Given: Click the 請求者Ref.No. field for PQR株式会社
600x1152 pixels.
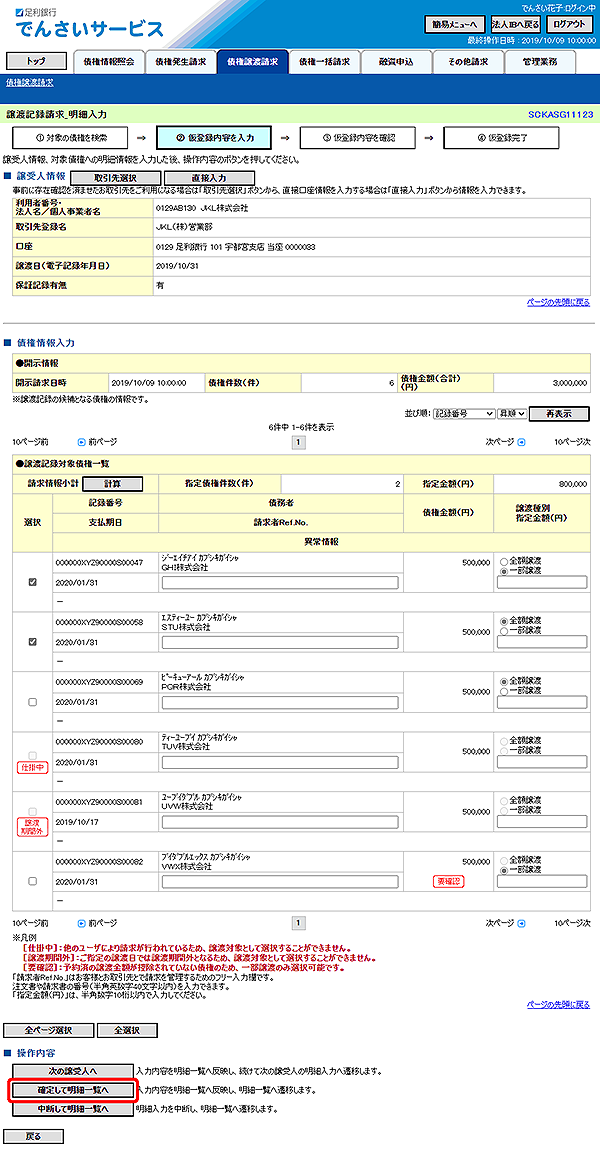Looking at the screenshot, I should [281, 703].
